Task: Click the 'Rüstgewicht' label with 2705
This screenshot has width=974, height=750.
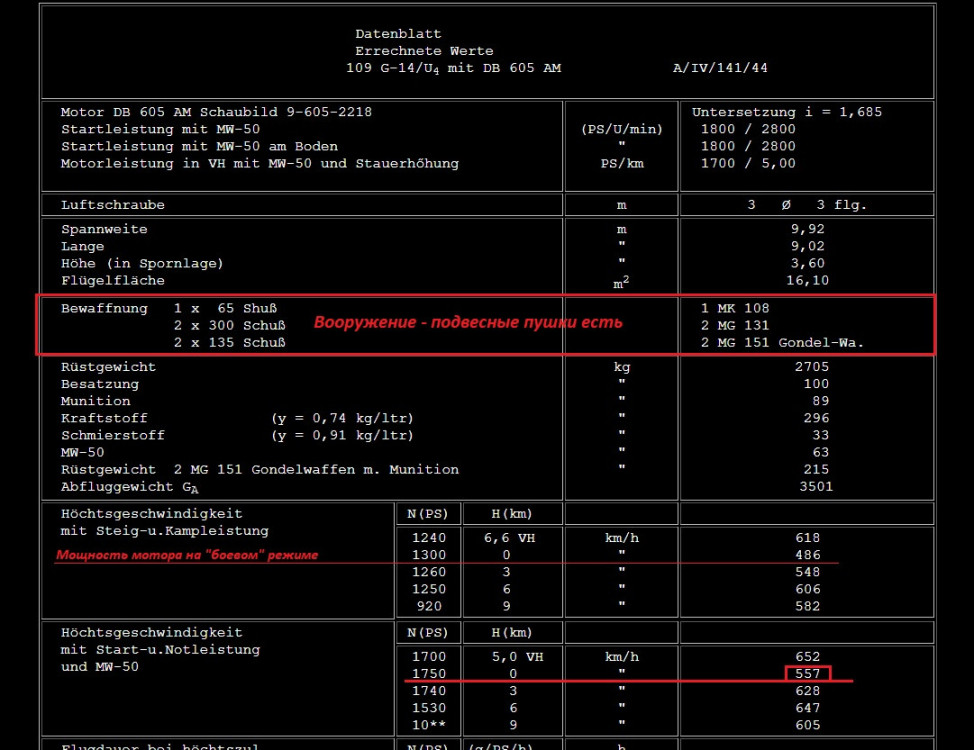Action: [x=108, y=367]
